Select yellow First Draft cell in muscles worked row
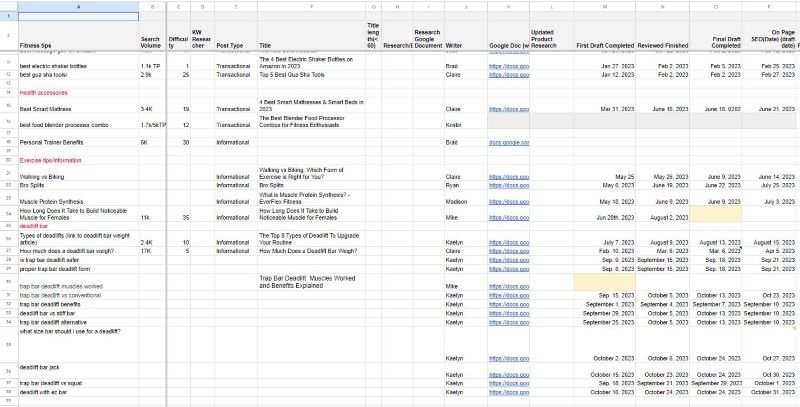Viewport: 800px width, 407px height. [605, 282]
